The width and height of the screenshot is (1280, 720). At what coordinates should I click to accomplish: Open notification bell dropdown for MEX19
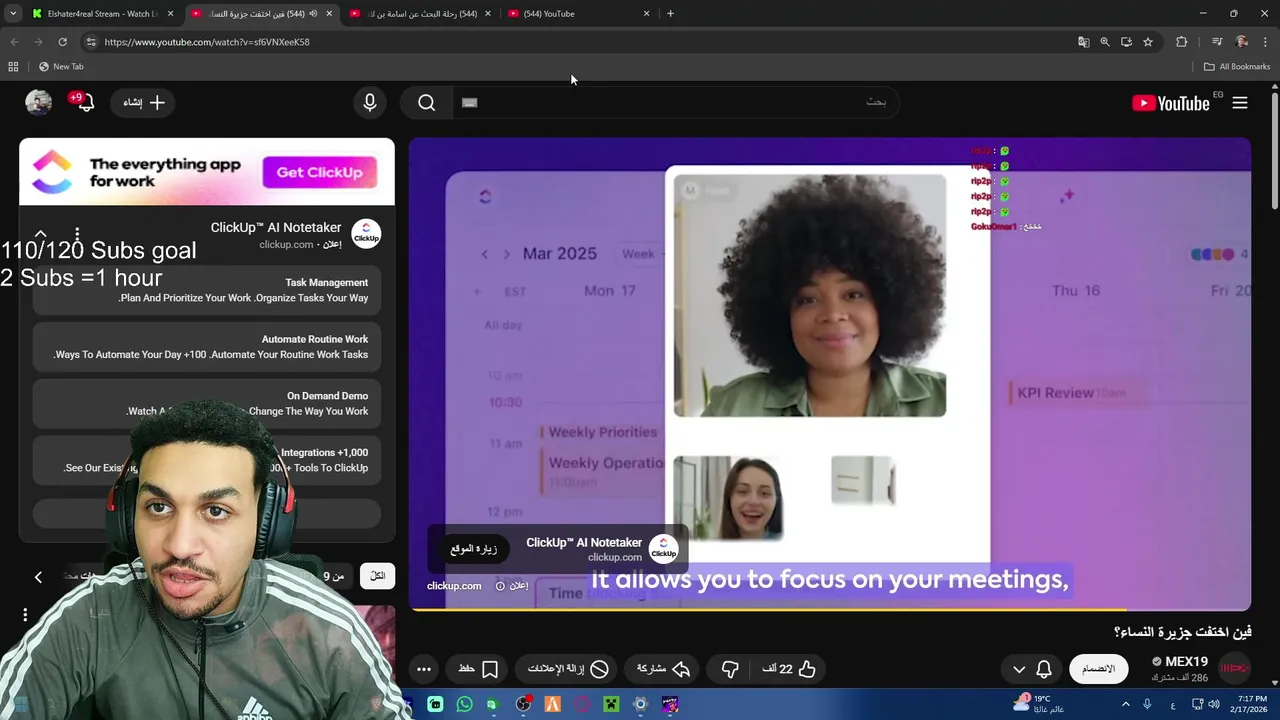click(1032, 669)
